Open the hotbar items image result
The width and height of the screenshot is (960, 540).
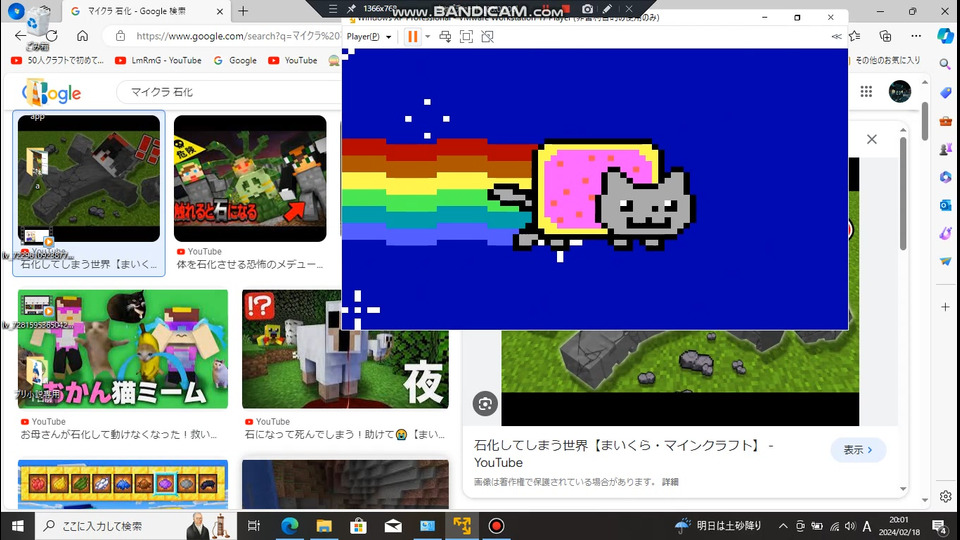[x=122, y=484]
